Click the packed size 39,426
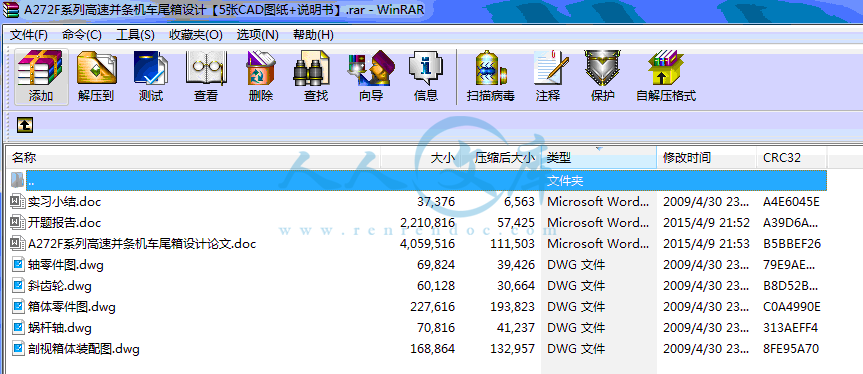 click(515, 265)
